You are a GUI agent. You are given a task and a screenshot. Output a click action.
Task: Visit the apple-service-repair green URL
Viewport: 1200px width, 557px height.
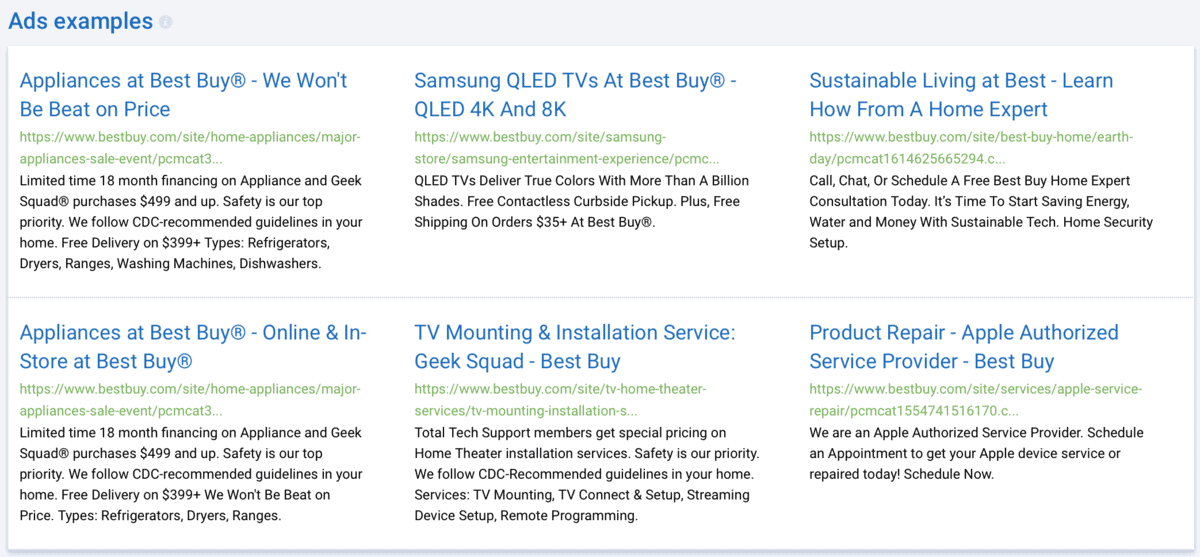tap(975, 400)
